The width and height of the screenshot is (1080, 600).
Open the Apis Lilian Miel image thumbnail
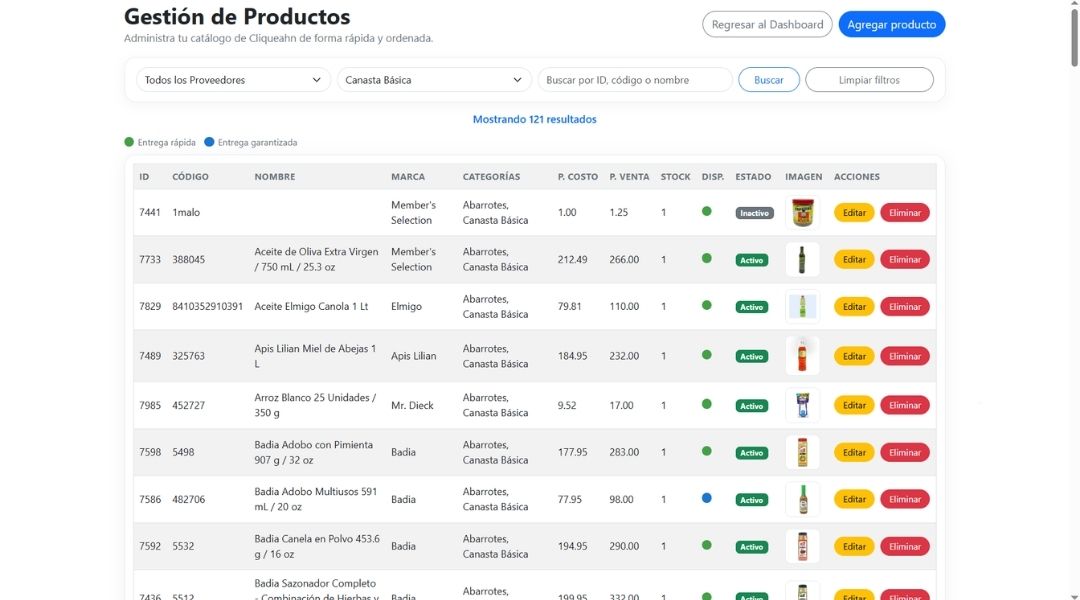point(802,355)
